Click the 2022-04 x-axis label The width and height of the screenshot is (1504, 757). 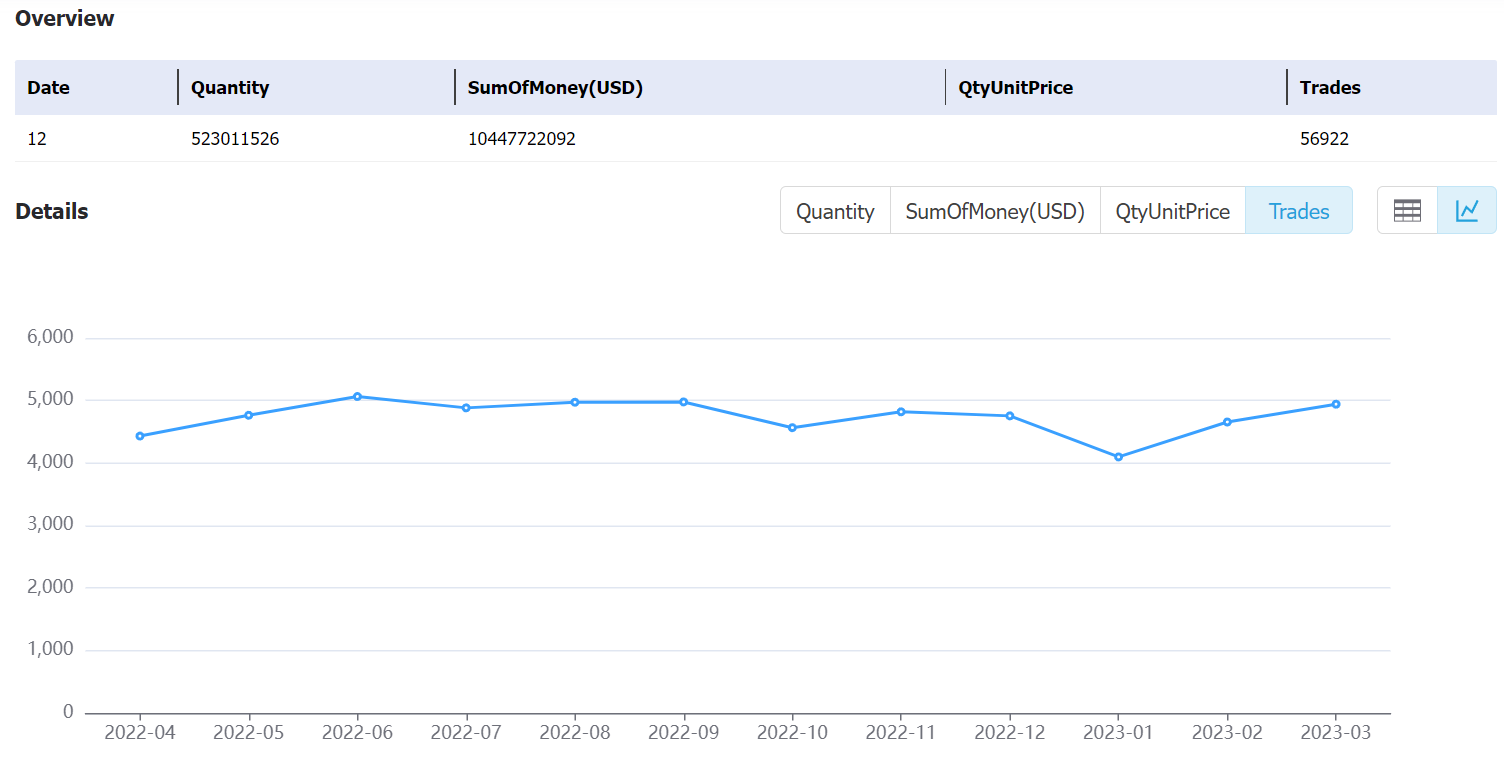tap(140, 733)
